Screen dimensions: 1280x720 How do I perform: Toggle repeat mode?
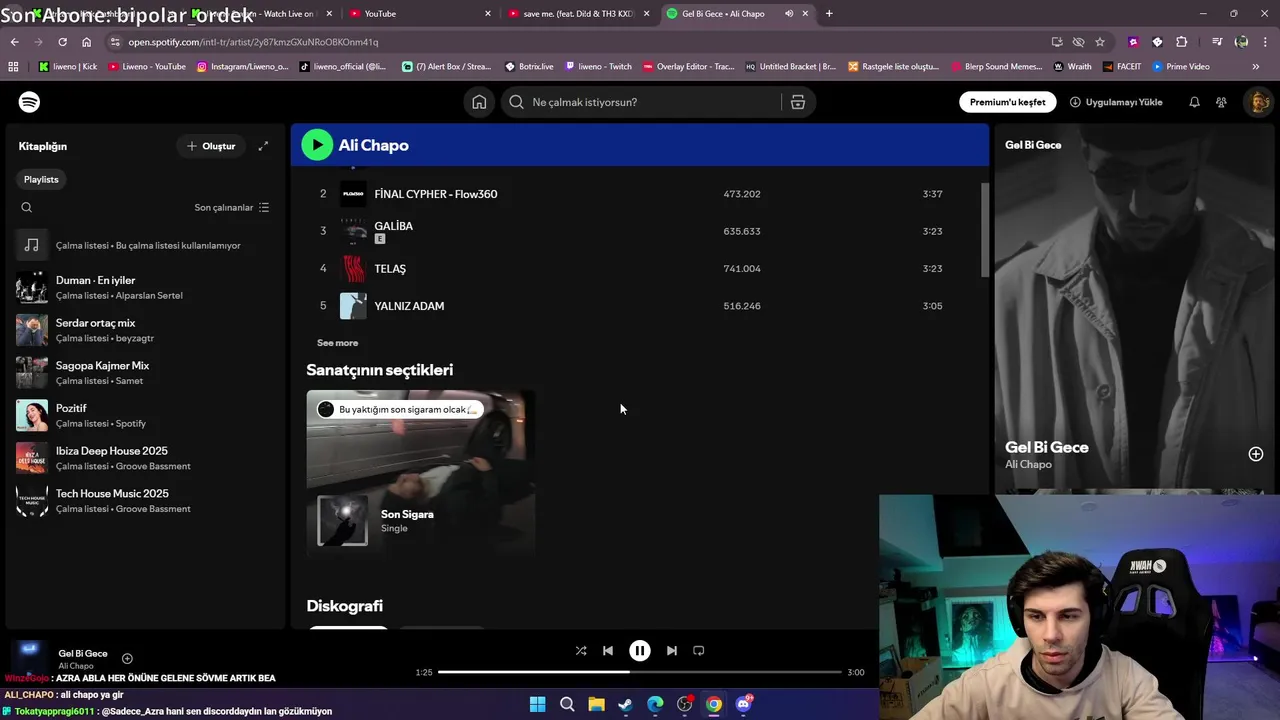[699, 650]
